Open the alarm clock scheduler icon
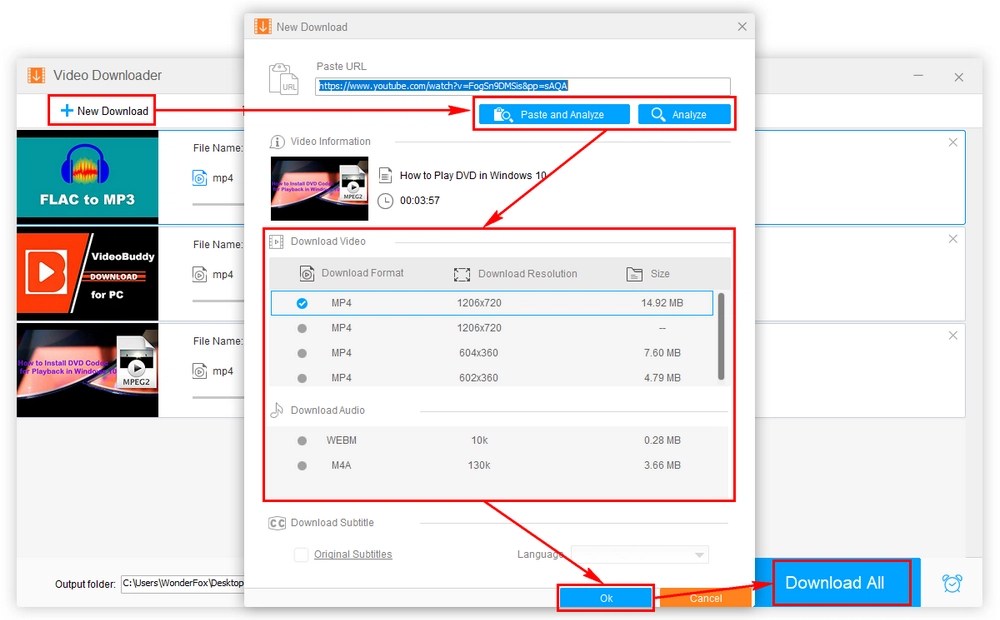Image resolution: width=1000 pixels, height=620 pixels. 952,583
